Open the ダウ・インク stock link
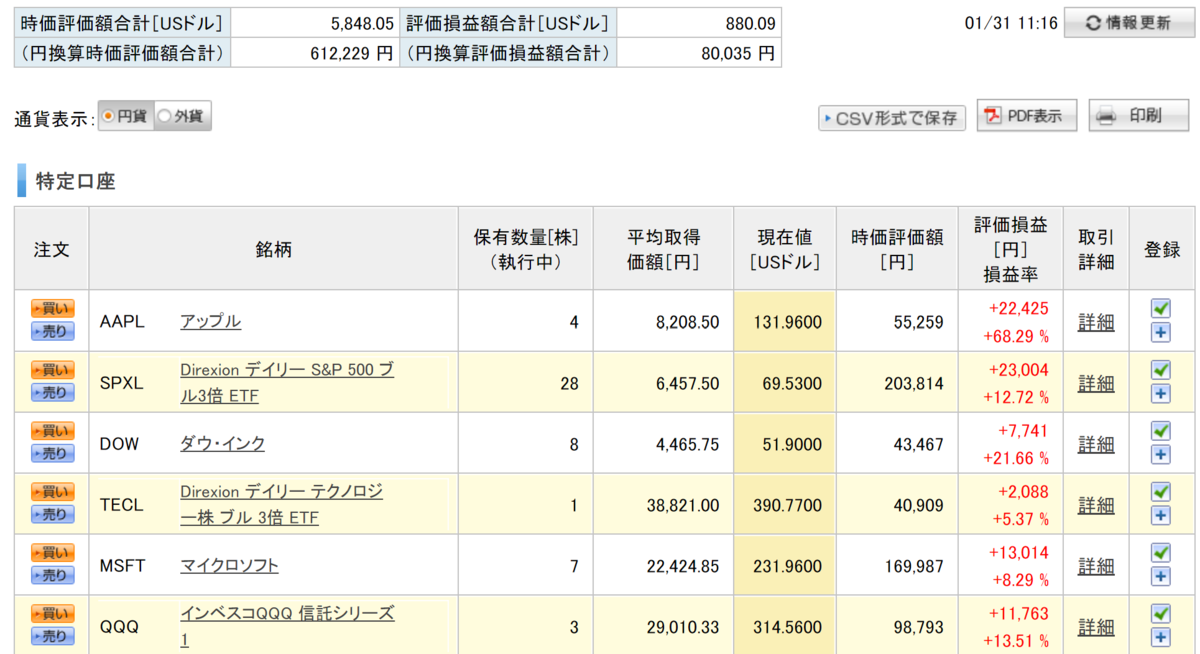This screenshot has height=654, width=1200. pos(222,443)
